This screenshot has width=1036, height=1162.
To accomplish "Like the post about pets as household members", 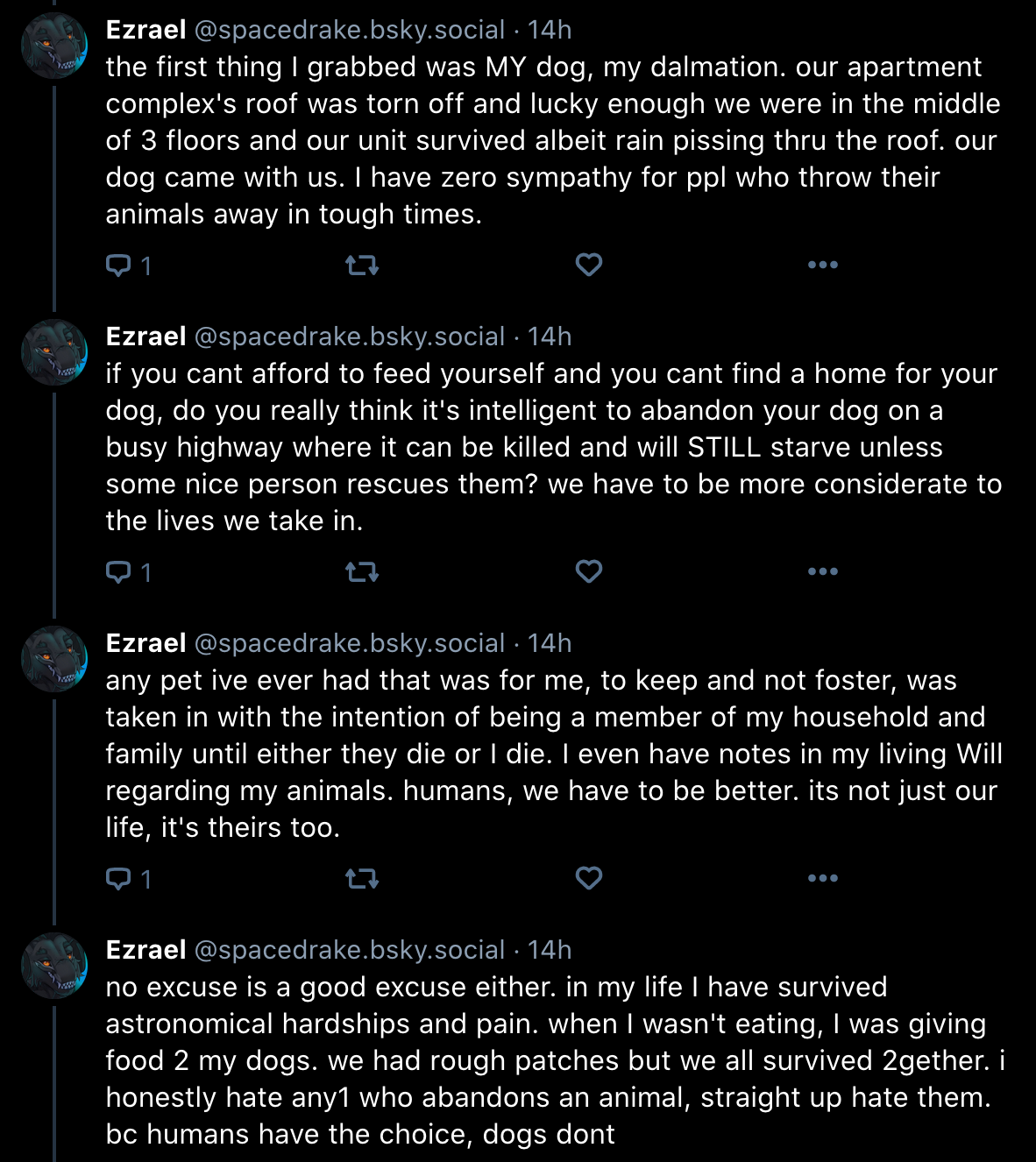I will click(x=589, y=878).
